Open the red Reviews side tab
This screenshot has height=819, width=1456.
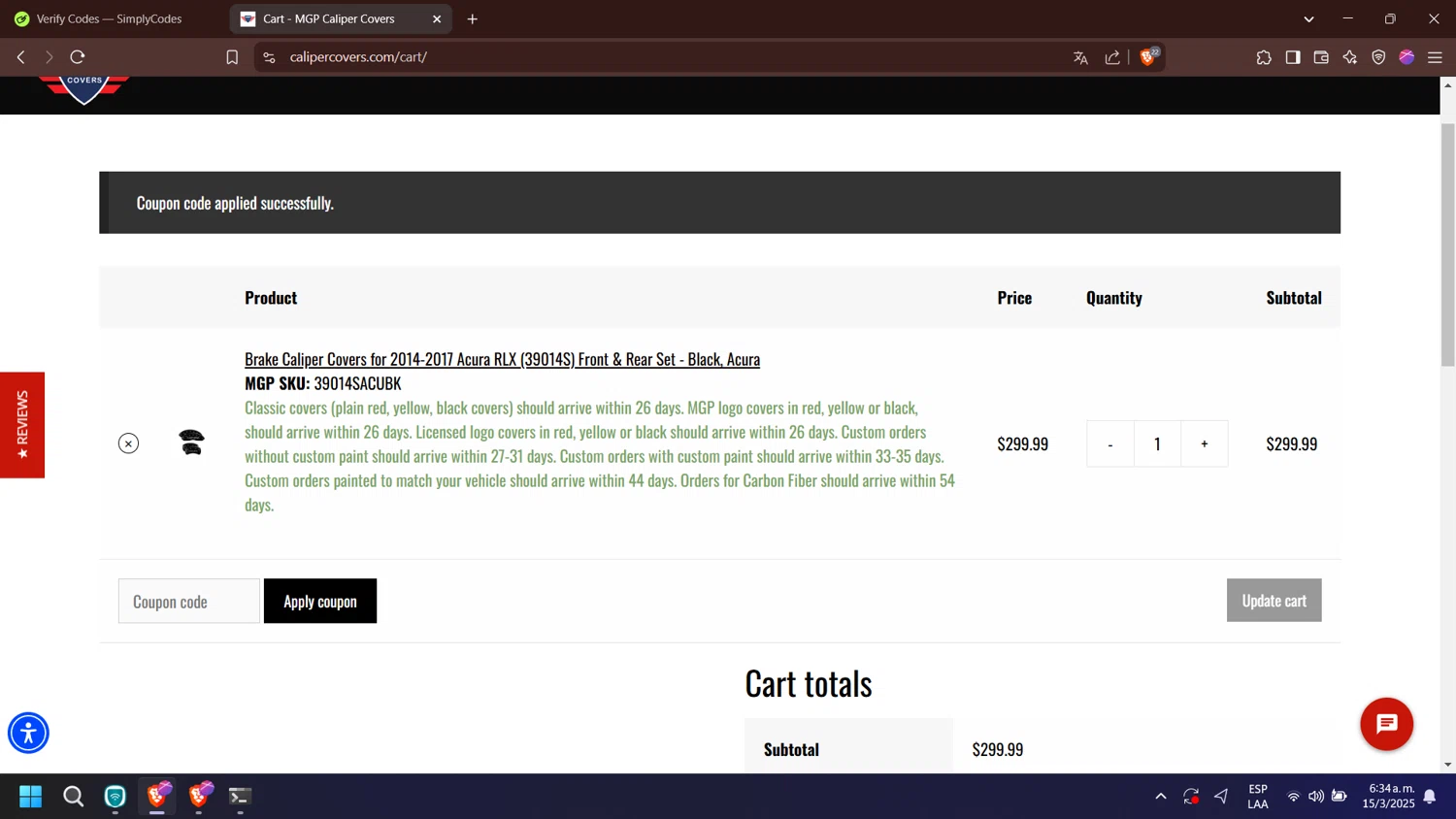[22, 425]
